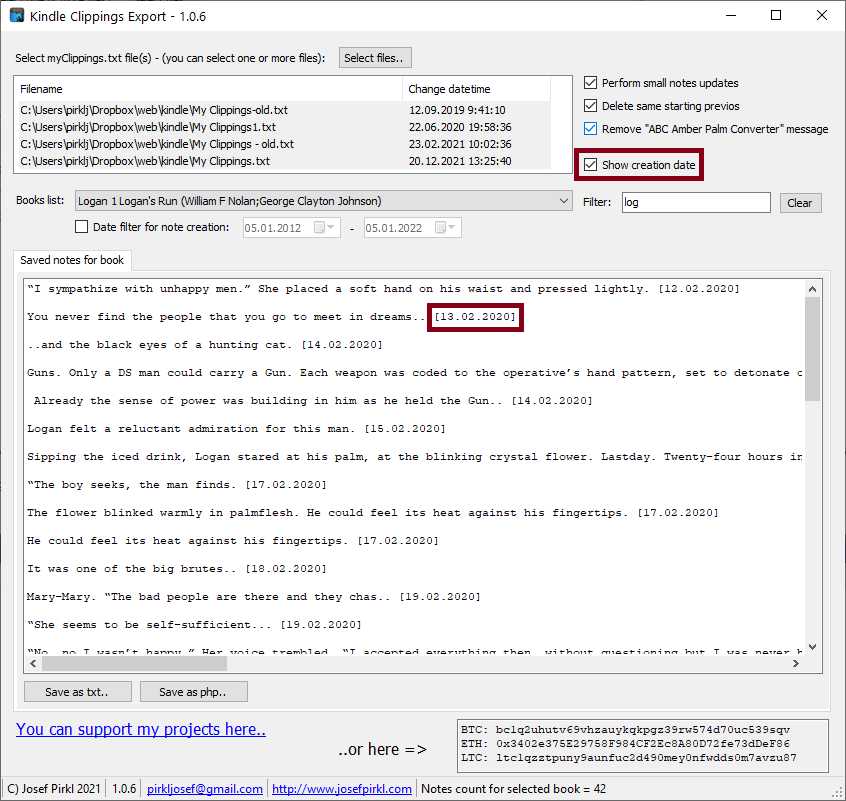Clear the filter with Clear button
This screenshot has height=801, width=846.
click(800, 203)
